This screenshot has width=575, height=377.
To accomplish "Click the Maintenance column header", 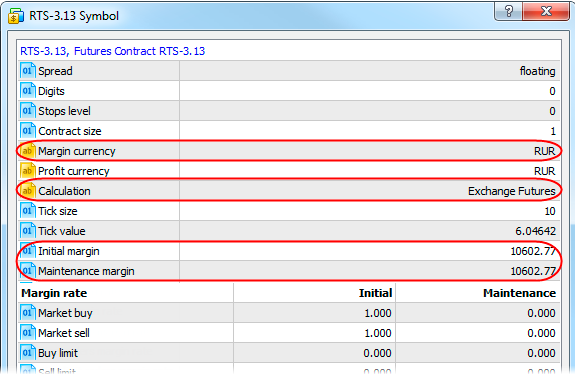I will pos(520,293).
